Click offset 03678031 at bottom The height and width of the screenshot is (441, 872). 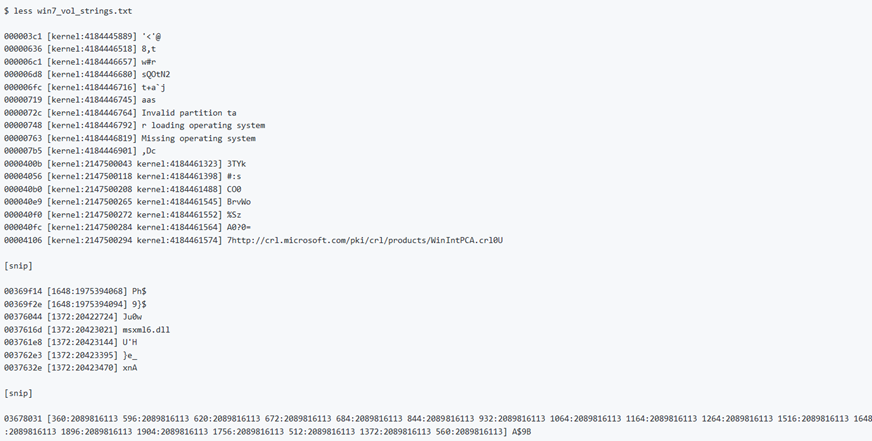(x=23, y=419)
